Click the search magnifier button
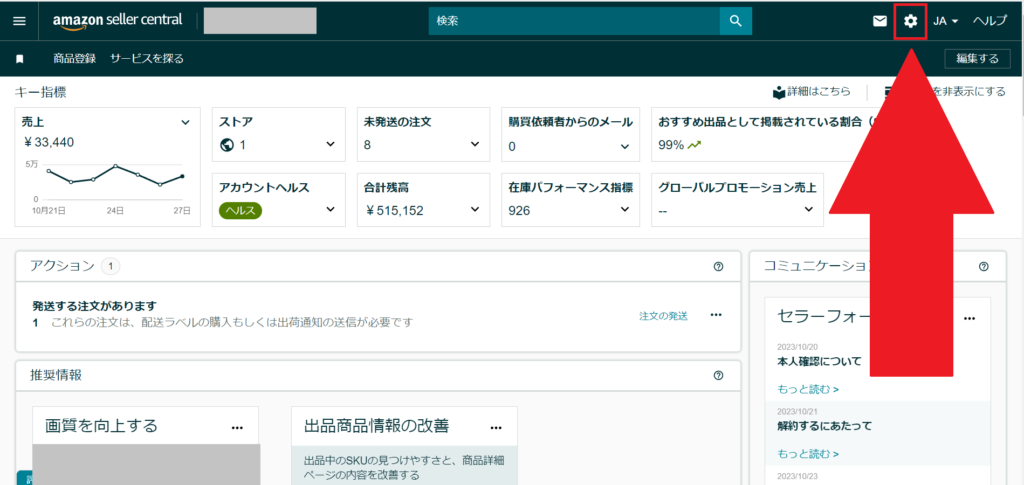Image resolution: width=1024 pixels, height=485 pixels. 735,21
